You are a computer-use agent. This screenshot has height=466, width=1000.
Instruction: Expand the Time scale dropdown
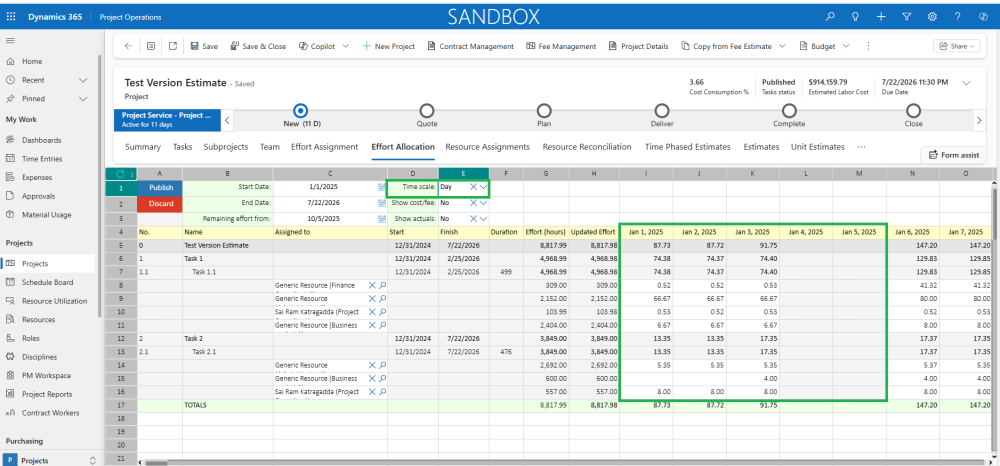tap(484, 187)
